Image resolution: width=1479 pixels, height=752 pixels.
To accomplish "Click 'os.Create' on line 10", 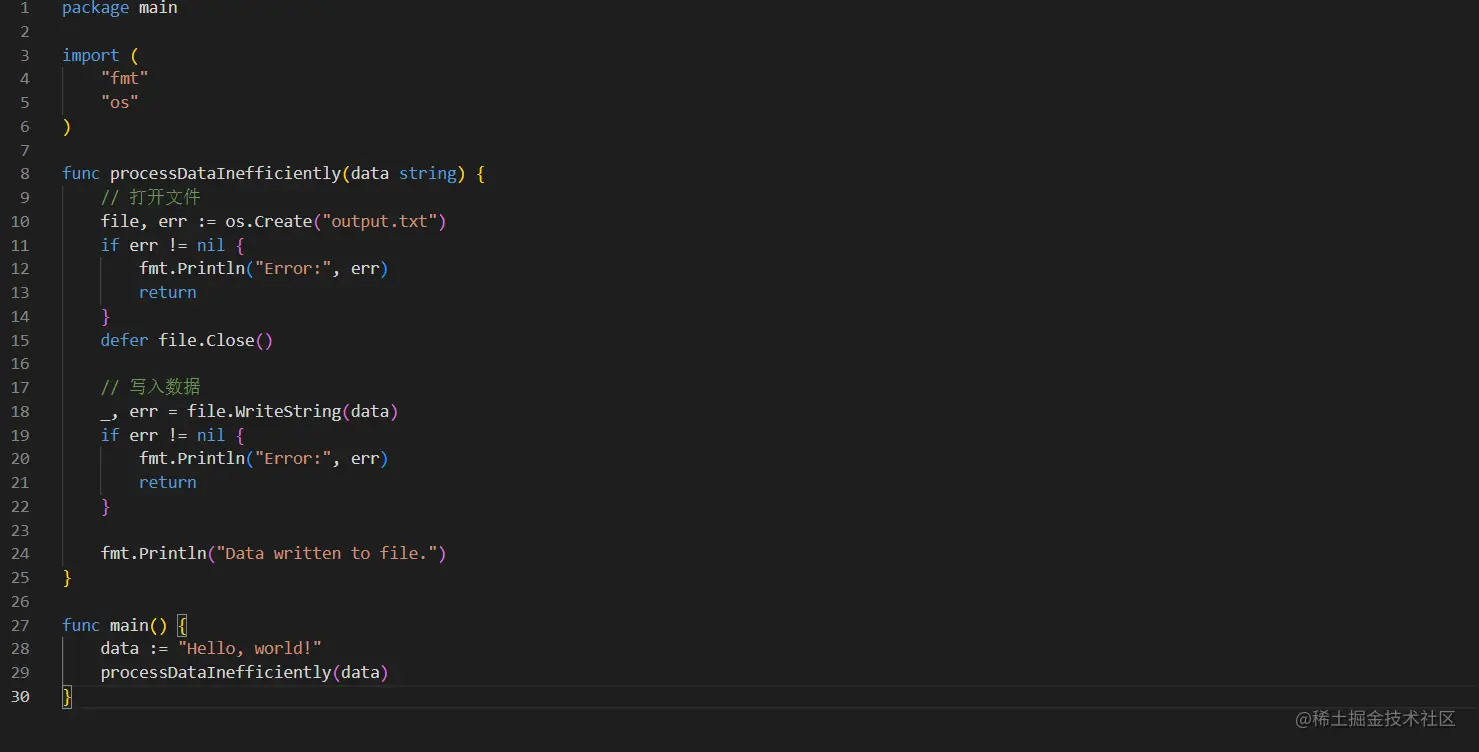I will click(268, 221).
